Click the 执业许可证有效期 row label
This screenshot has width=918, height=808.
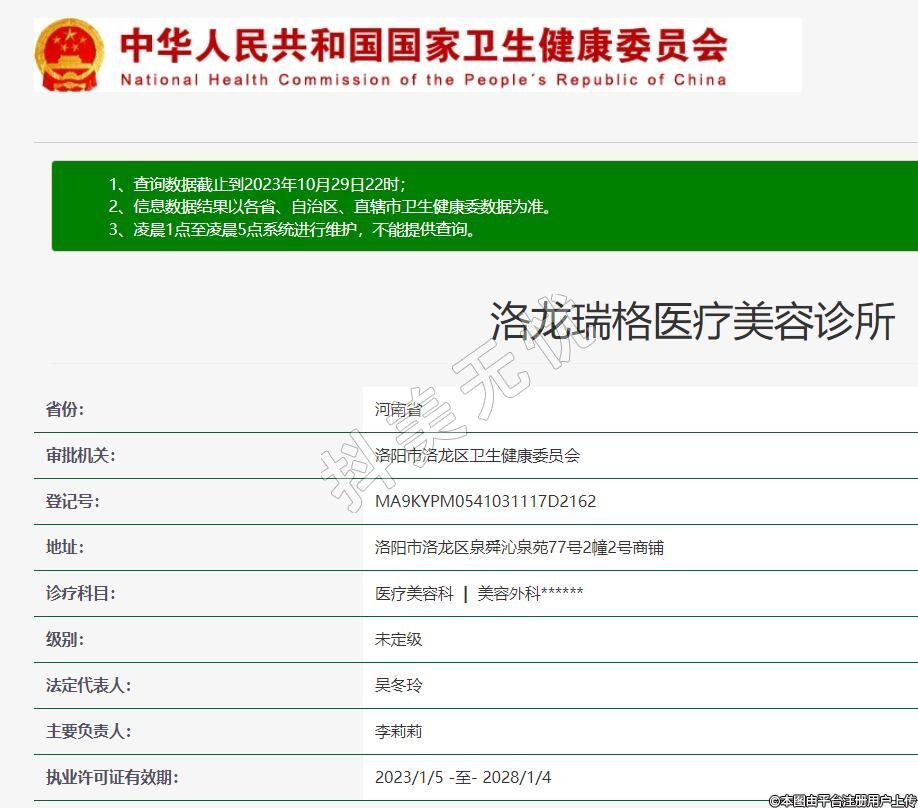[x=112, y=777]
